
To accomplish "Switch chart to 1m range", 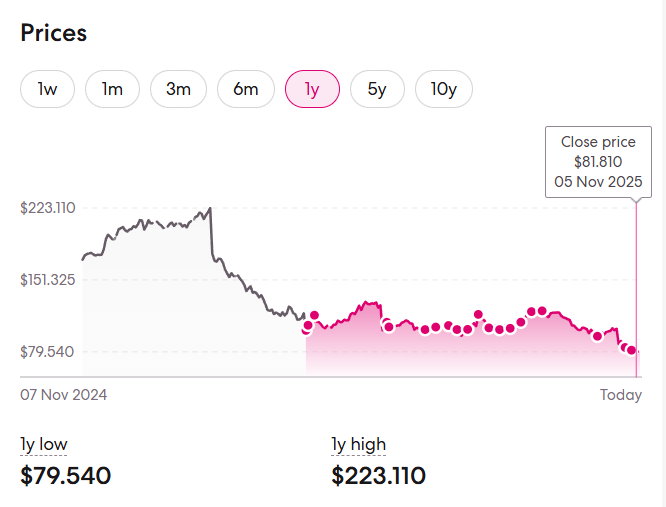I will click(x=112, y=89).
